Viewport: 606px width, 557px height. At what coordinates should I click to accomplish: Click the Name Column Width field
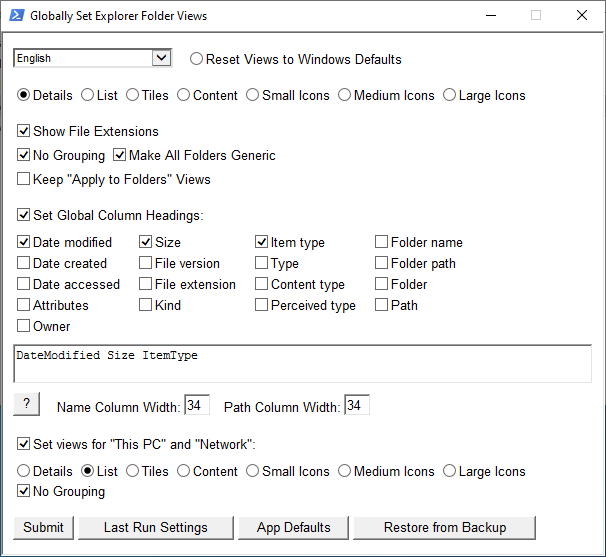(x=197, y=406)
